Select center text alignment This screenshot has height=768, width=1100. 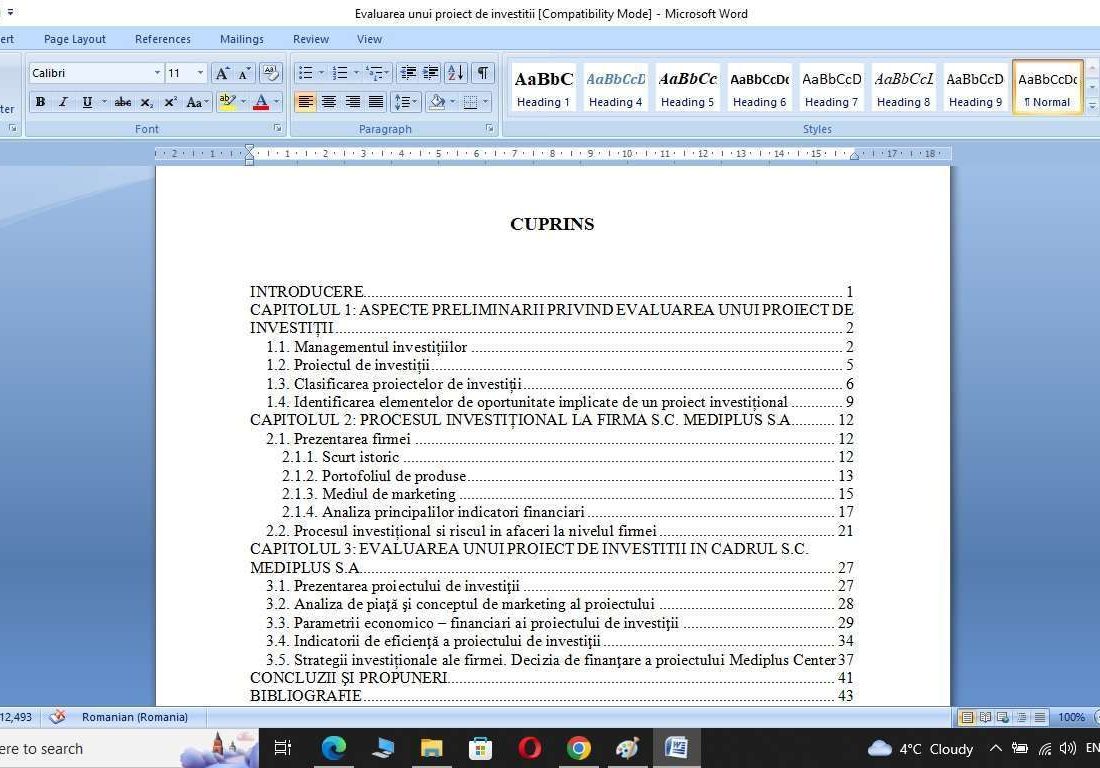pos(329,102)
